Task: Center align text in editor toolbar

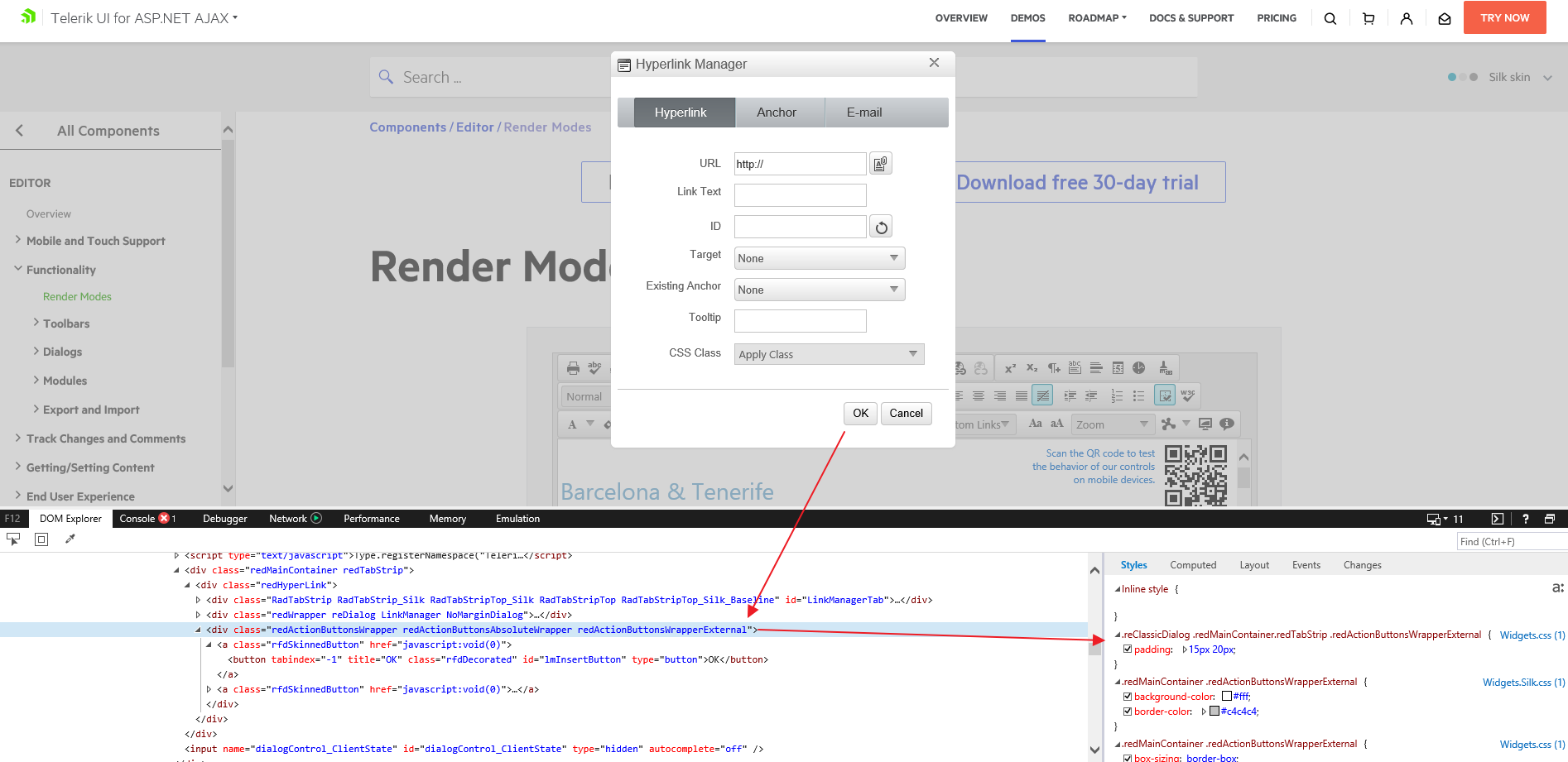Action: 979,396
